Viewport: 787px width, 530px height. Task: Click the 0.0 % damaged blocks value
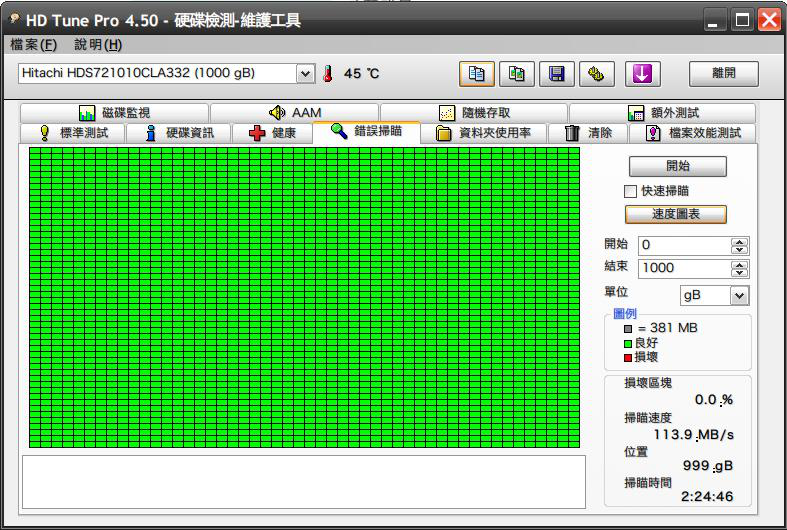[x=714, y=400]
